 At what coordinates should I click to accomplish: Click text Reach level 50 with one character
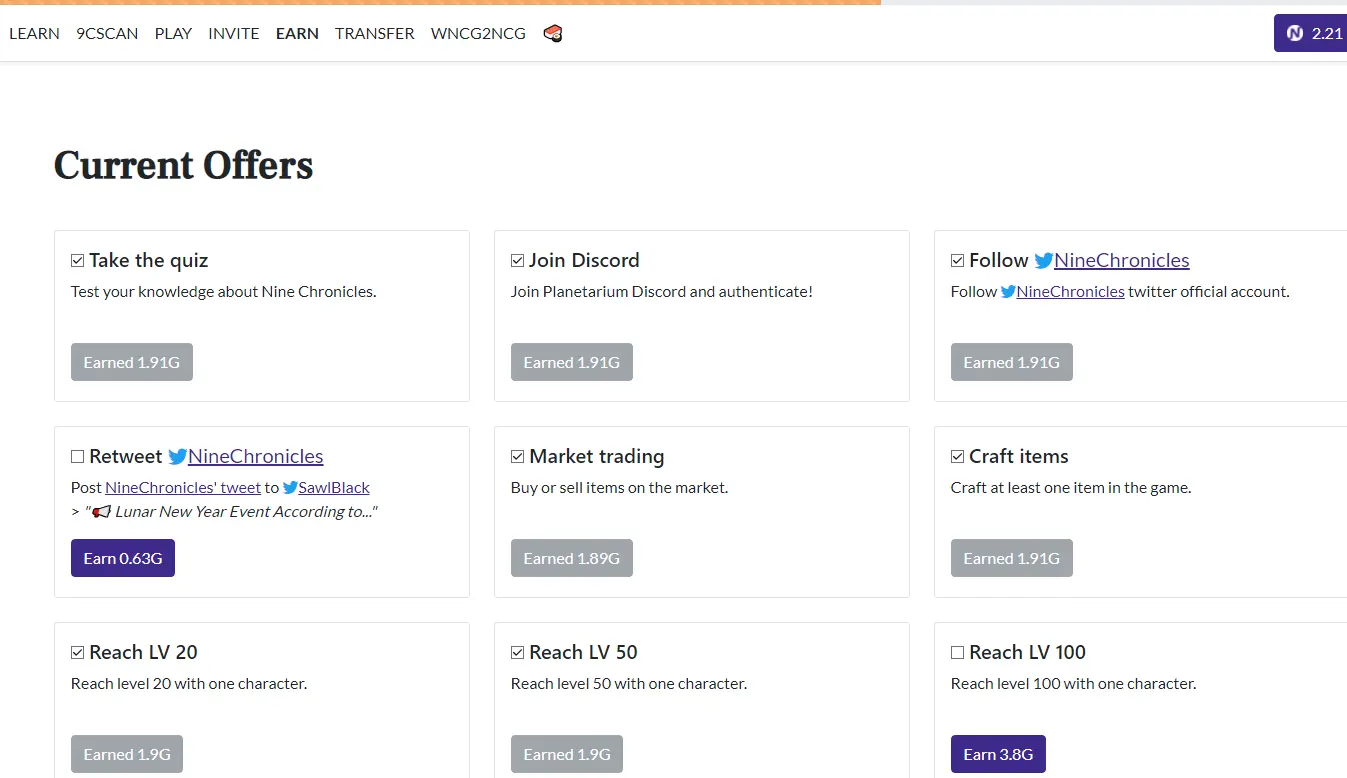629,684
